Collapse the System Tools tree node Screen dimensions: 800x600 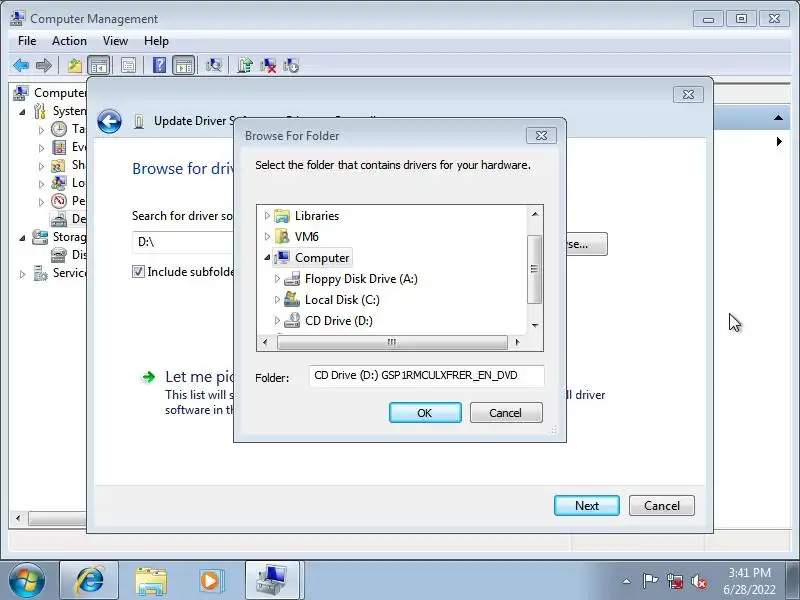(22, 111)
